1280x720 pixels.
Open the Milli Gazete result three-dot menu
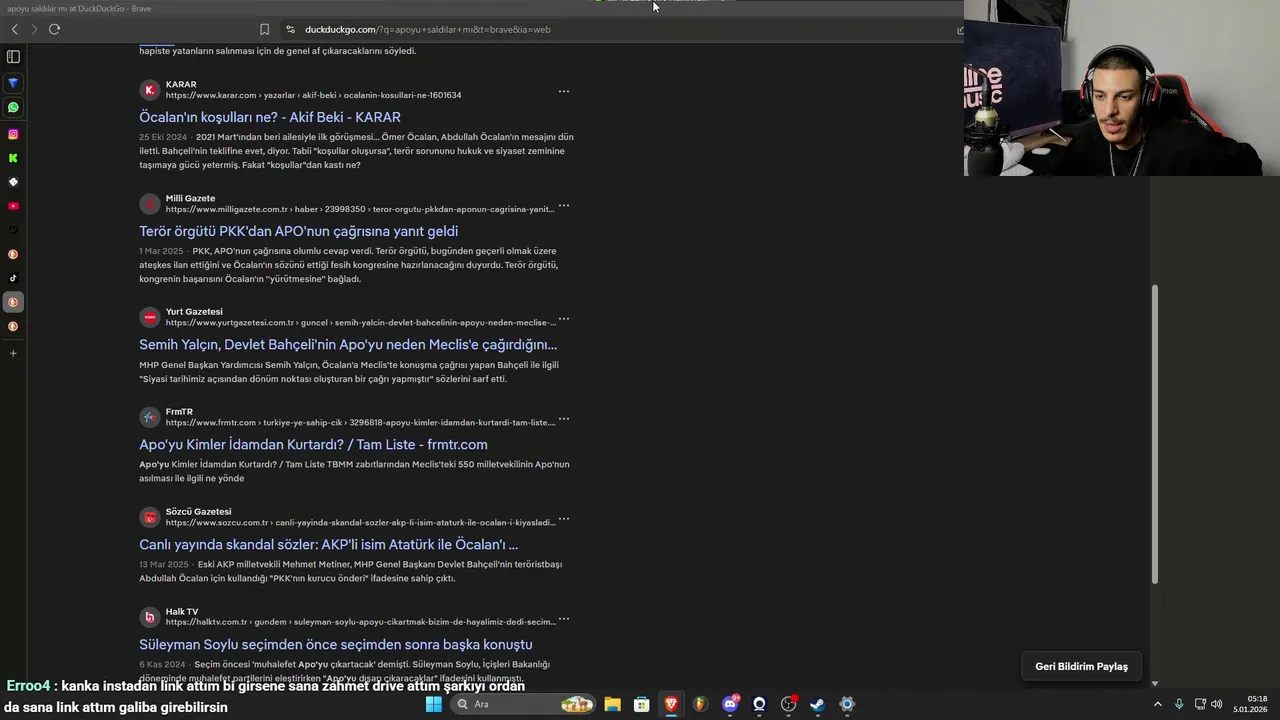[564, 205]
